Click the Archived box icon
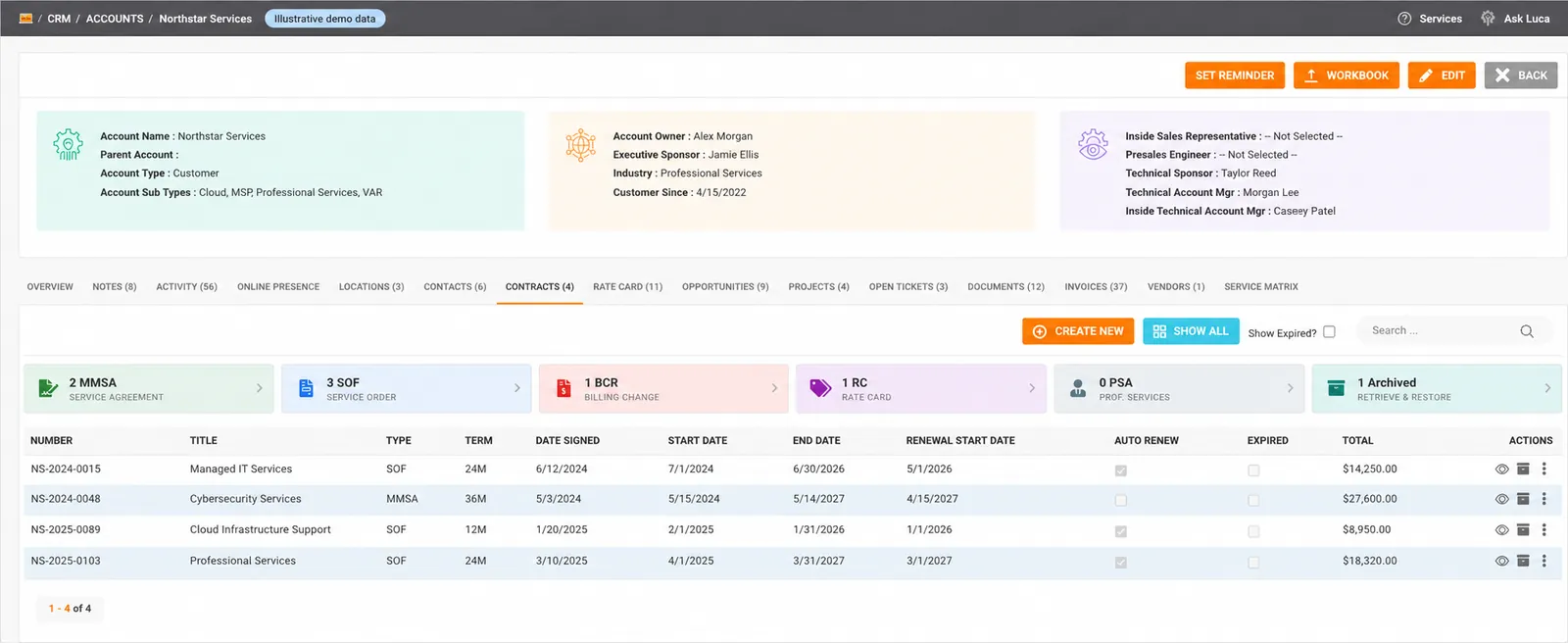Viewport: 1568px width, 643px height. tap(1336, 388)
